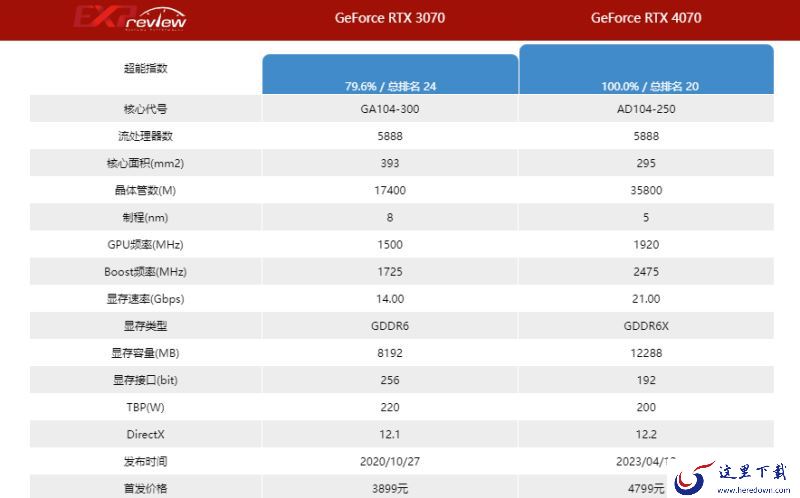Click the 12288 memory capacity value

coord(646,353)
